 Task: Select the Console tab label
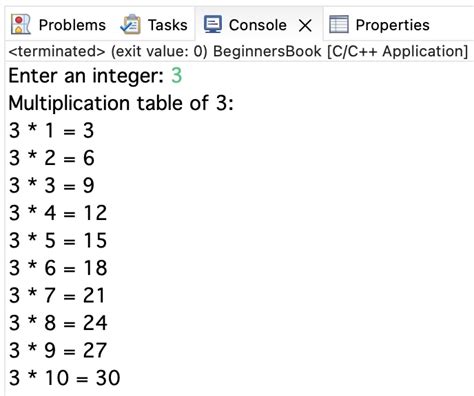tap(258, 25)
